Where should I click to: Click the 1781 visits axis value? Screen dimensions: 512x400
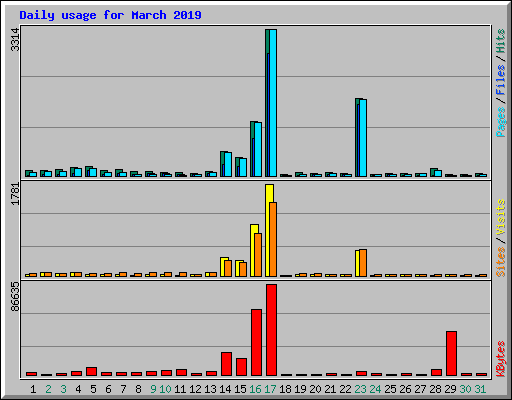[x=15, y=194]
